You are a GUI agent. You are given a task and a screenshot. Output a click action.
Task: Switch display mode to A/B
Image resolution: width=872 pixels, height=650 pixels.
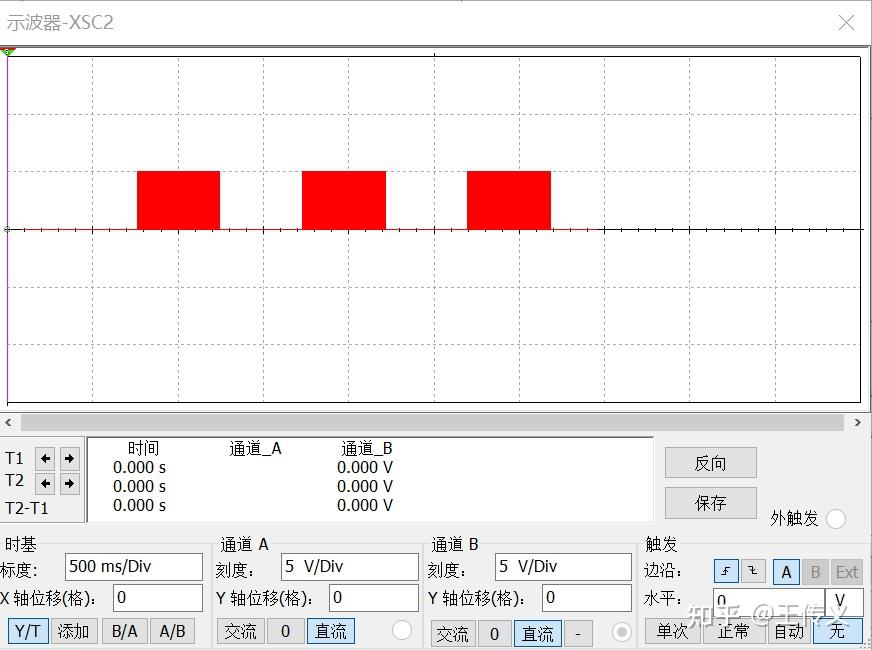pyautogui.click(x=173, y=633)
